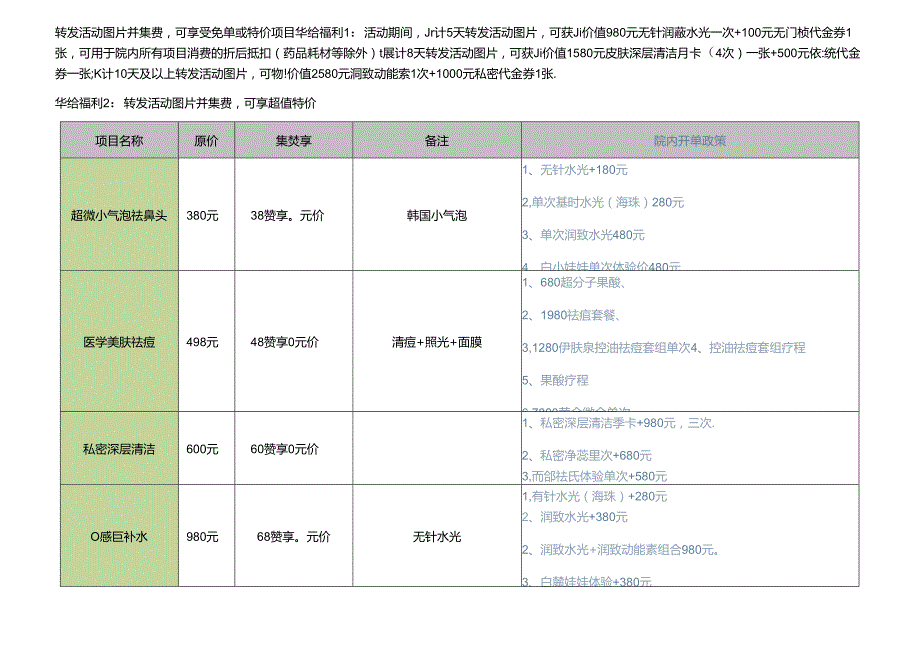Click the line '润致水光+润致动能素组合980元。'
Viewport: 920px width, 651px height.
click(630, 550)
